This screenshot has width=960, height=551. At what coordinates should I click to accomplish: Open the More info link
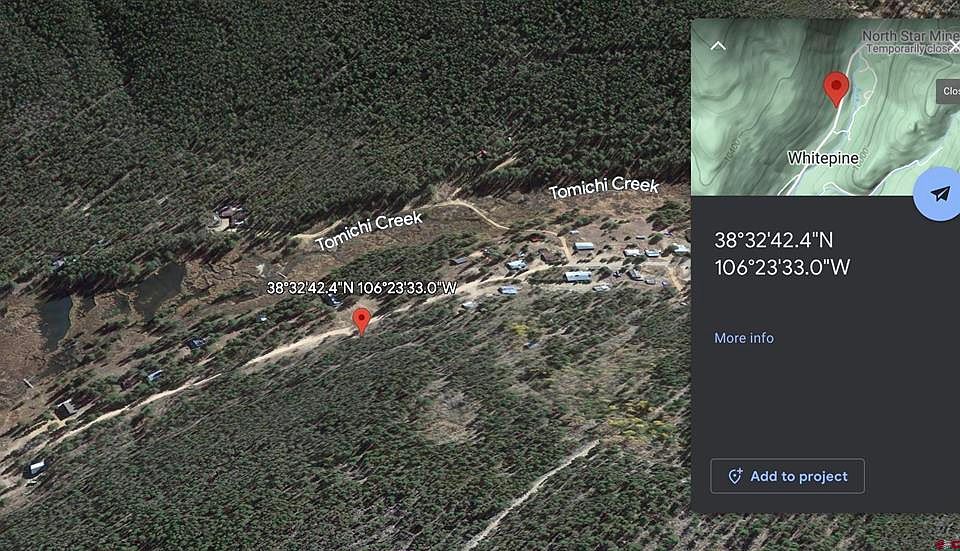744,338
